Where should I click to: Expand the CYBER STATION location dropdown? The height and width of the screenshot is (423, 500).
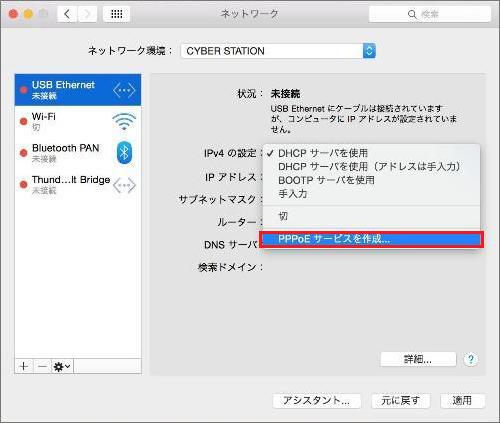point(369,51)
